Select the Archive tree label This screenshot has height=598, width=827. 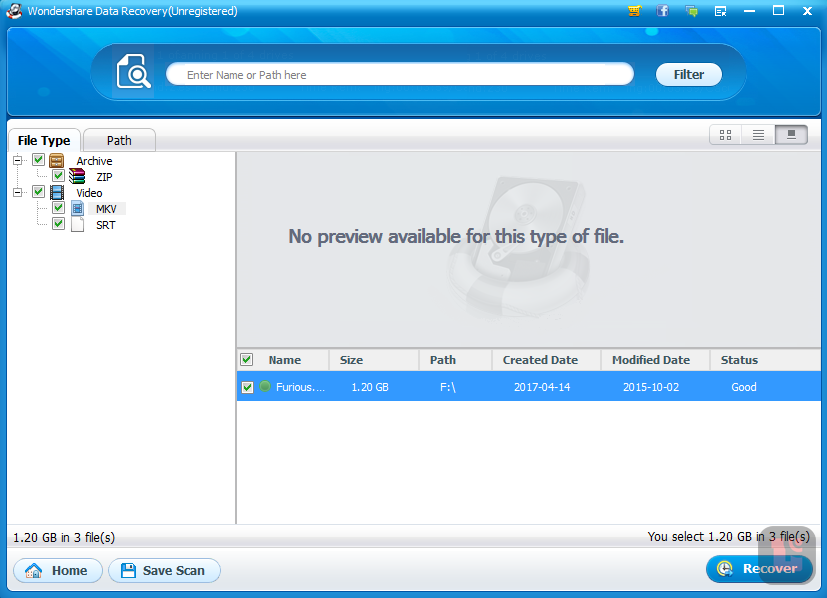(x=94, y=161)
